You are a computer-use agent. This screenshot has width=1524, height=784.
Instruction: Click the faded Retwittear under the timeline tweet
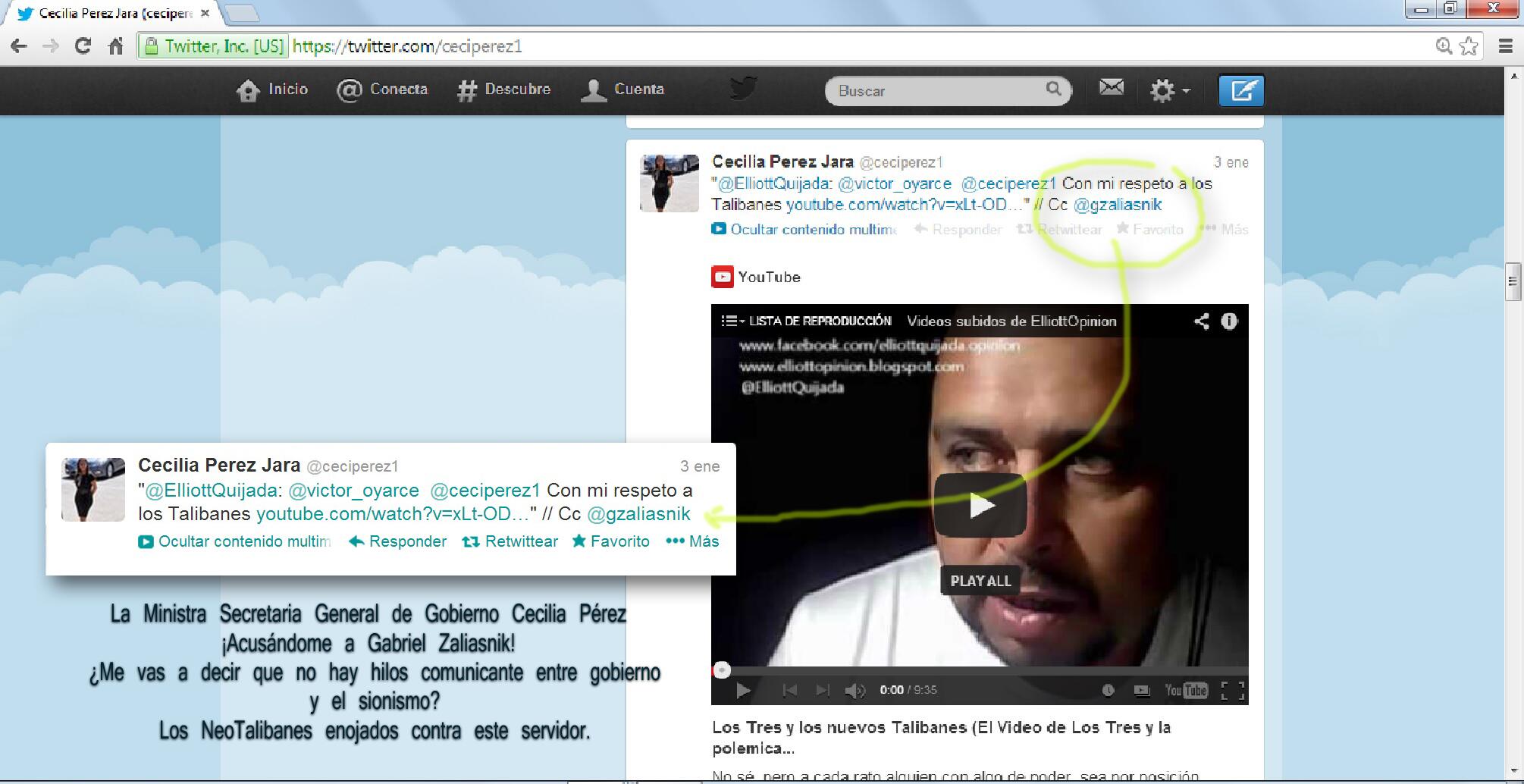tap(1059, 229)
